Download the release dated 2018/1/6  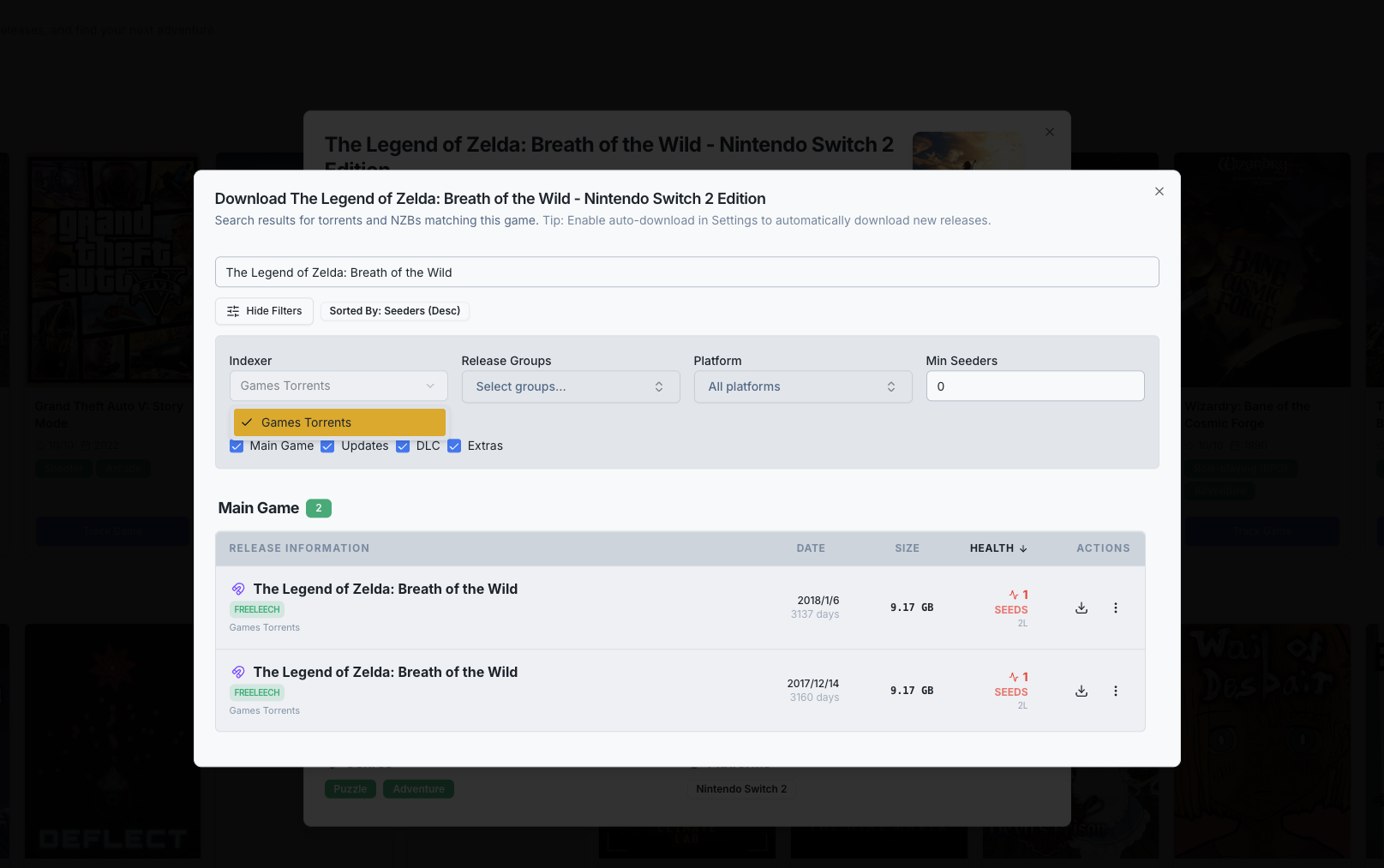1081,608
